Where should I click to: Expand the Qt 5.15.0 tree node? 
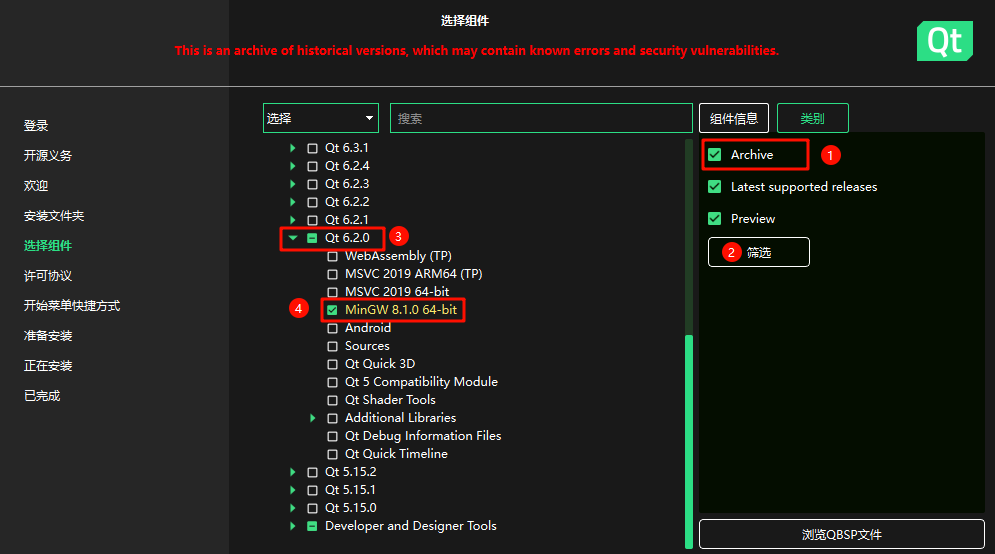pos(293,508)
